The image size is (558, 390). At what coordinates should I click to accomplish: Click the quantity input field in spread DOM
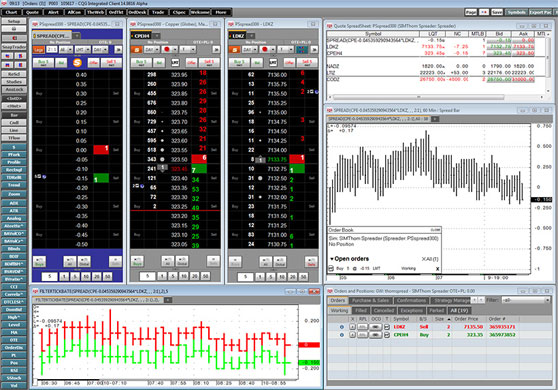[x=49, y=276]
